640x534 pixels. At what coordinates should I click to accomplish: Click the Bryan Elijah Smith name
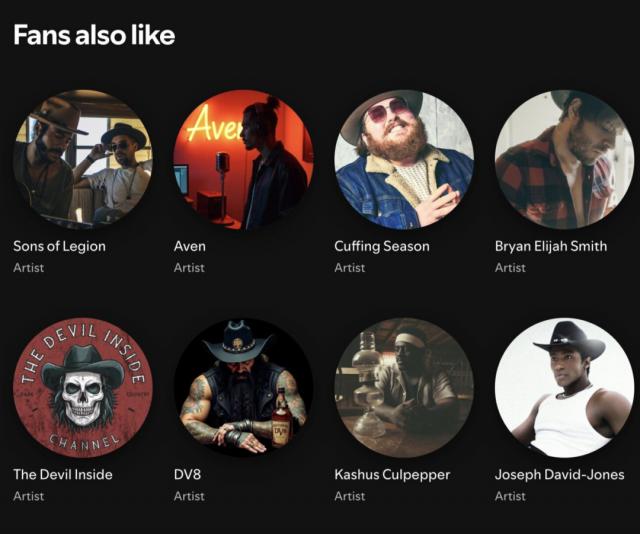tap(551, 247)
